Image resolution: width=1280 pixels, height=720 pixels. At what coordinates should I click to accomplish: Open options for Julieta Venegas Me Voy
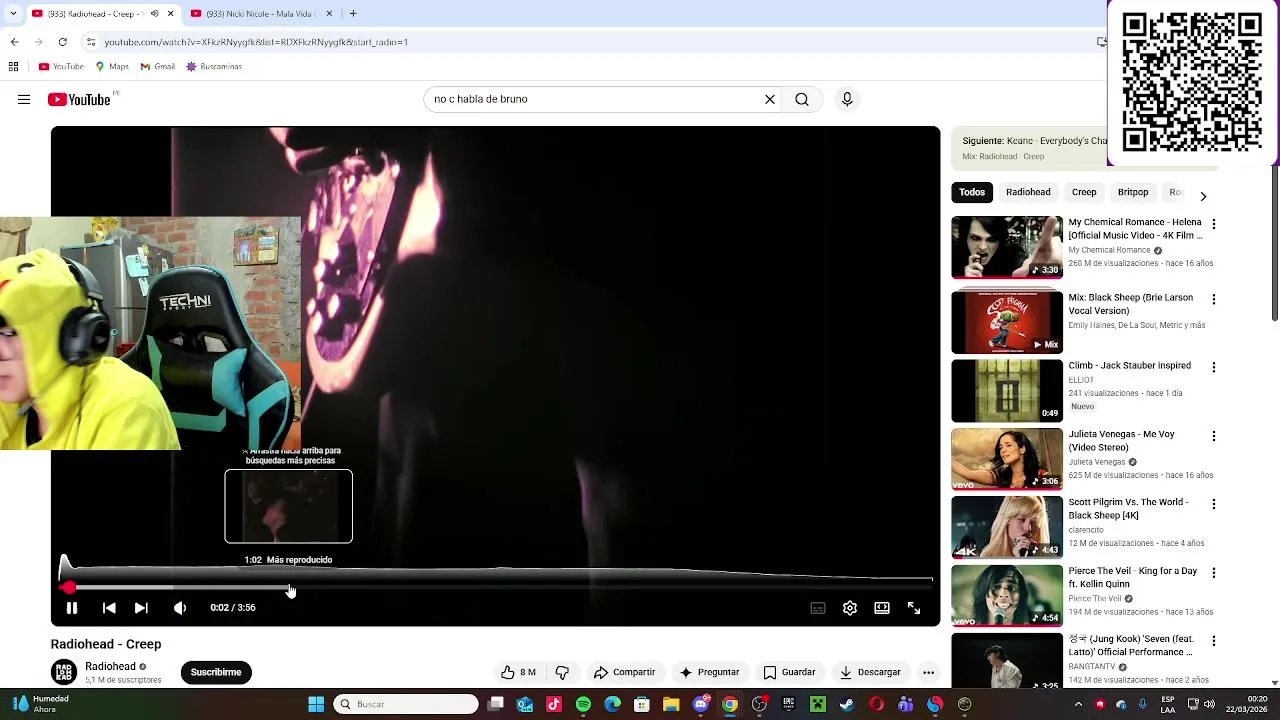tap(1214, 436)
